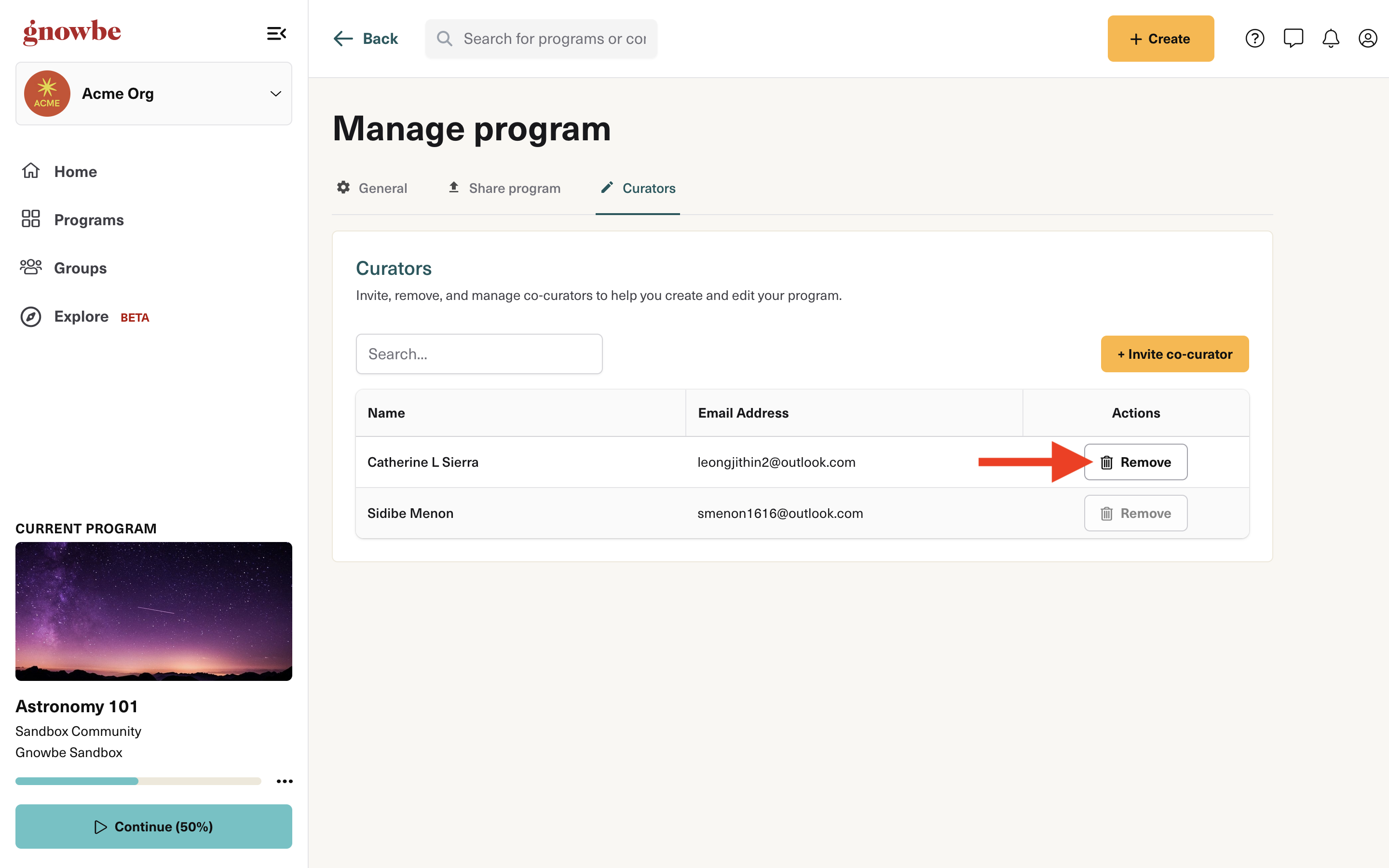The height and width of the screenshot is (868, 1389).
Task: Click the Create button
Action: click(x=1160, y=39)
